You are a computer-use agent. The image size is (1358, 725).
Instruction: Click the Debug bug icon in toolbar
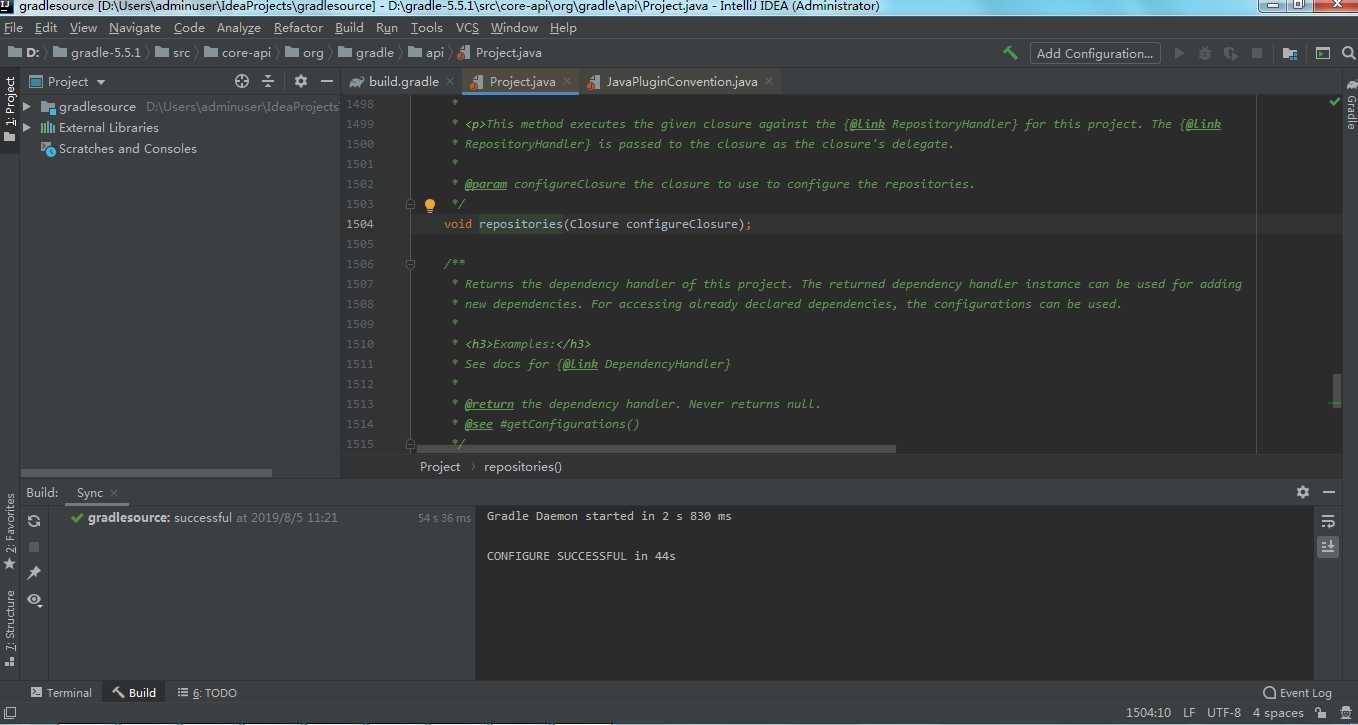pos(1205,53)
